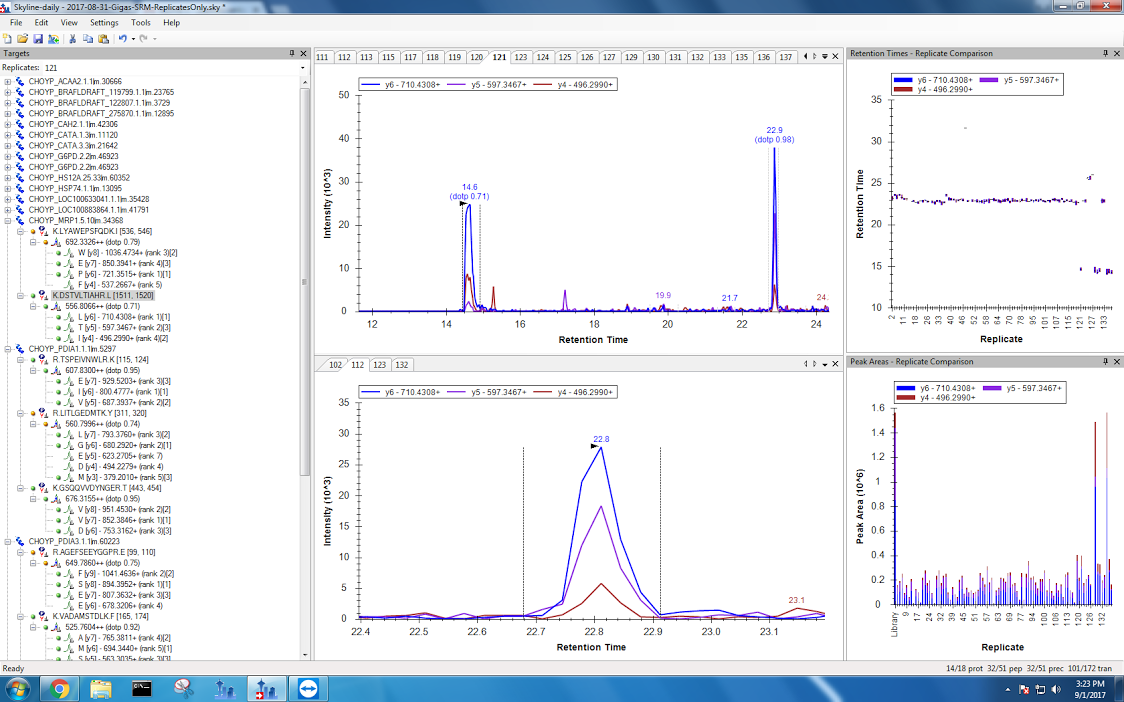The height and width of the screenshot is (702, 1124).
Task: Open the Settings menu
Action: coord(104,22)
